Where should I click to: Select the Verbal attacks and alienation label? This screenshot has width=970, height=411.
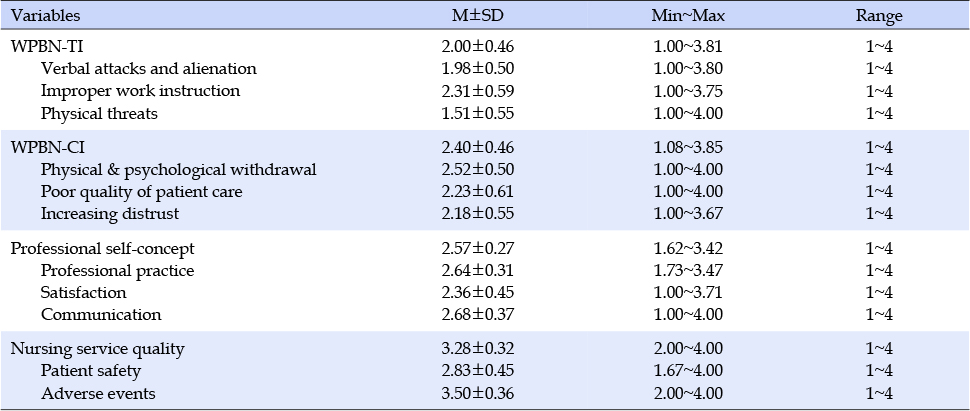(148, 68)
